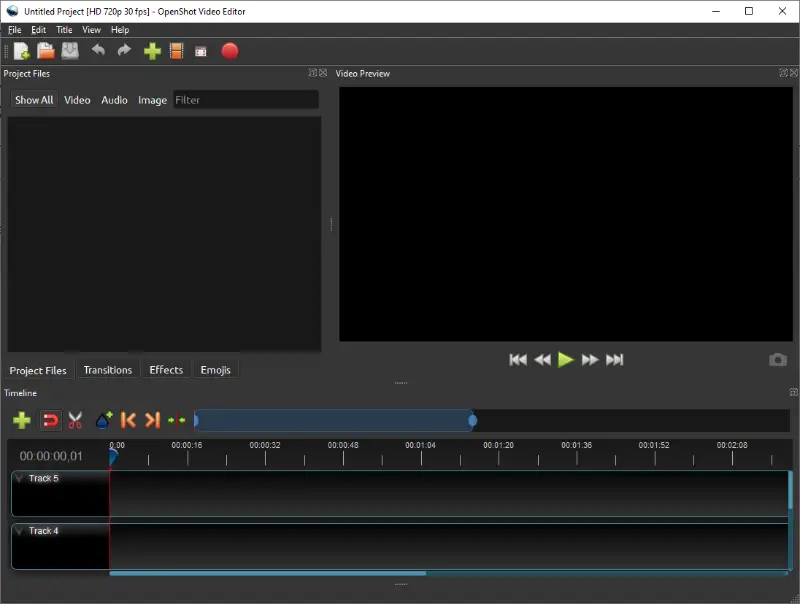Filter project files by Audio
The width and height of the screenshot is (800, 604).
pyautogui.click(x=114, y=100)
